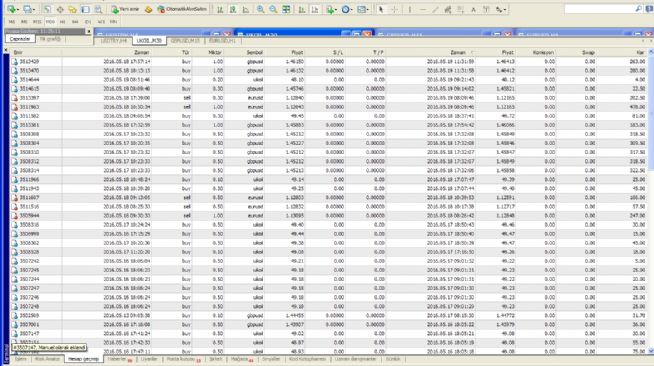Toggle the Data Window crosshair-circle icon
This screenshot has width=654, height=366.
point(60,9)
